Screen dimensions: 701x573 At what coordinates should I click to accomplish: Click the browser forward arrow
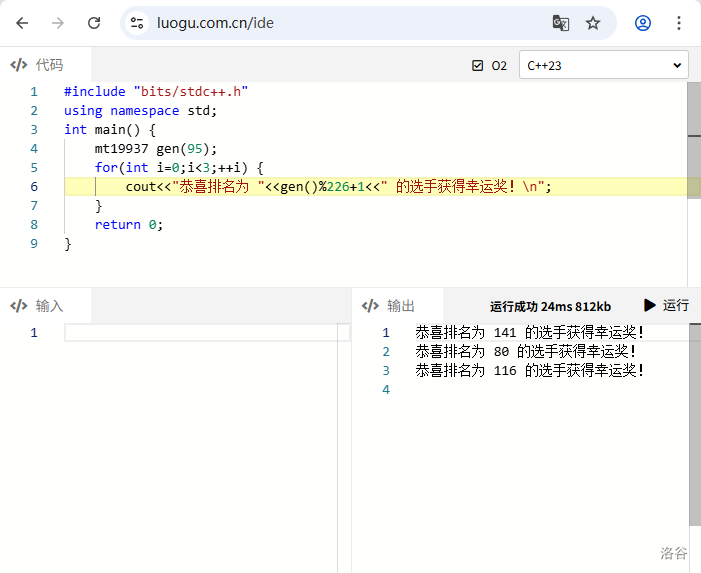58,23
